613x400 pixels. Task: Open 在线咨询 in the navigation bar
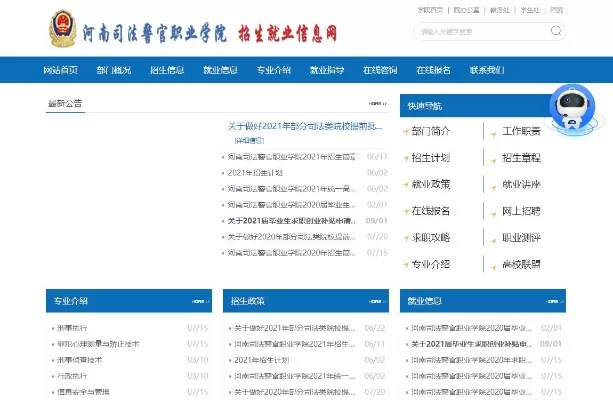(x=380, y=70)
